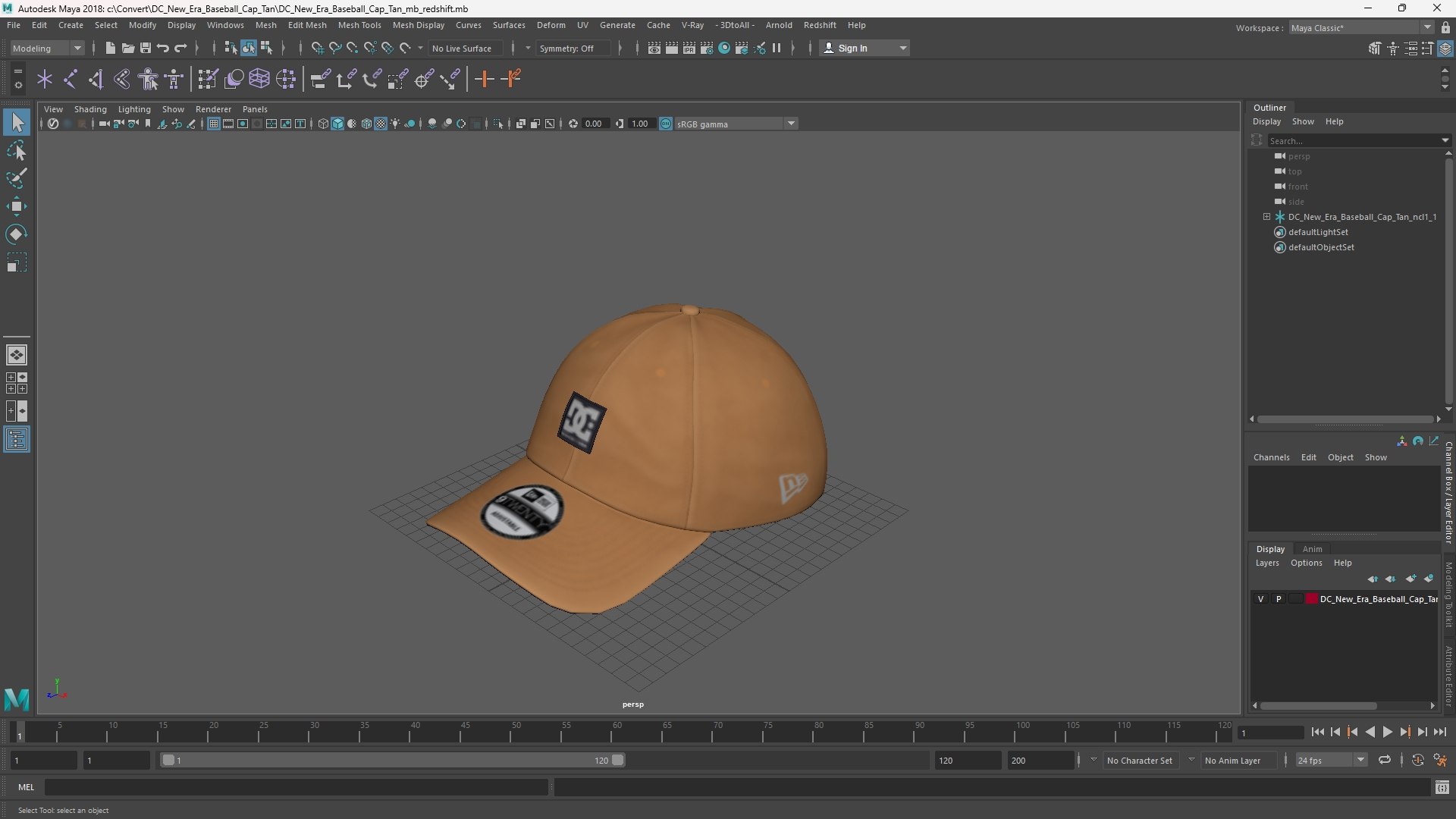
Task: Click the No Character Set button
Action: [1139, 760]
